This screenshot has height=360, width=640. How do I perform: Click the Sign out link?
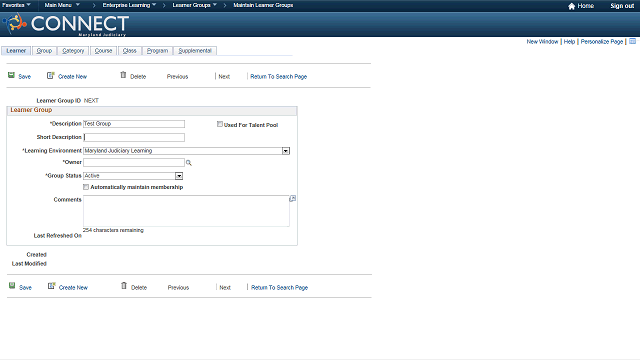[x=622, y=6]
